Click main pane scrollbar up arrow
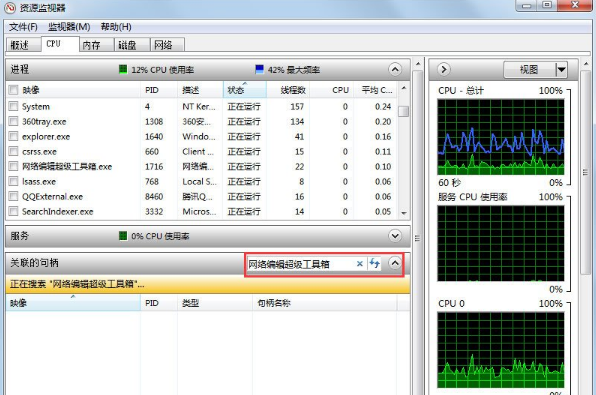 coord(418,63)
